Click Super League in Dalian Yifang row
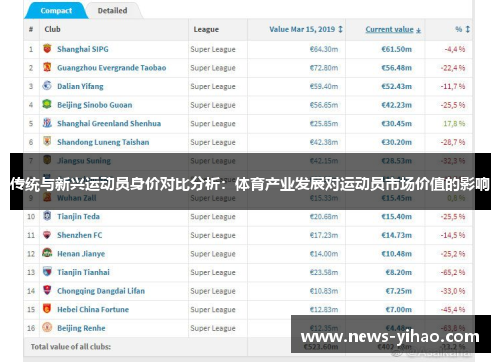This screenshot has height=362, width=500. tap(213, 87)
